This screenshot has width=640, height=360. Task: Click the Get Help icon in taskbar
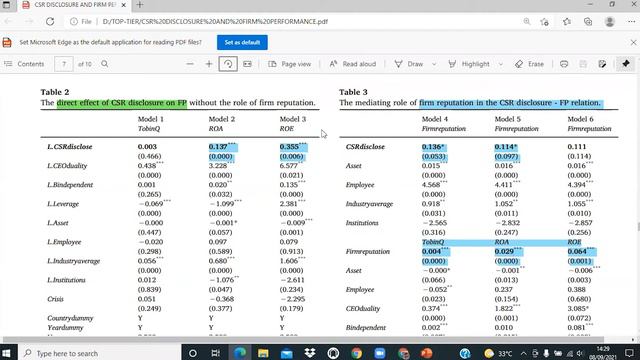465,353
